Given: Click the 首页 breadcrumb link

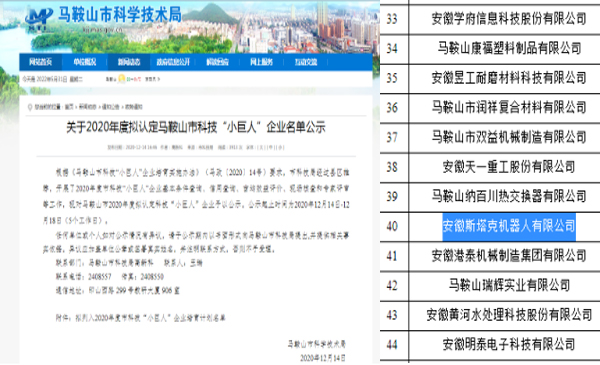Looking at the screenshot, I should (69, 107).
